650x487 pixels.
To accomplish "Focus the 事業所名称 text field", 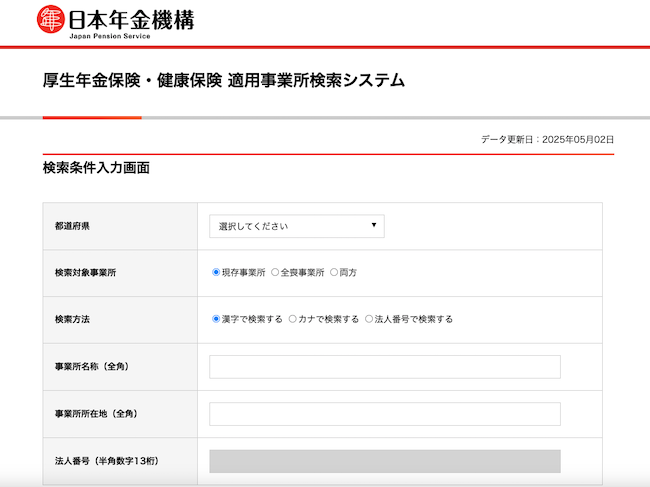I will pyautogui.click(x=384, y=366).
